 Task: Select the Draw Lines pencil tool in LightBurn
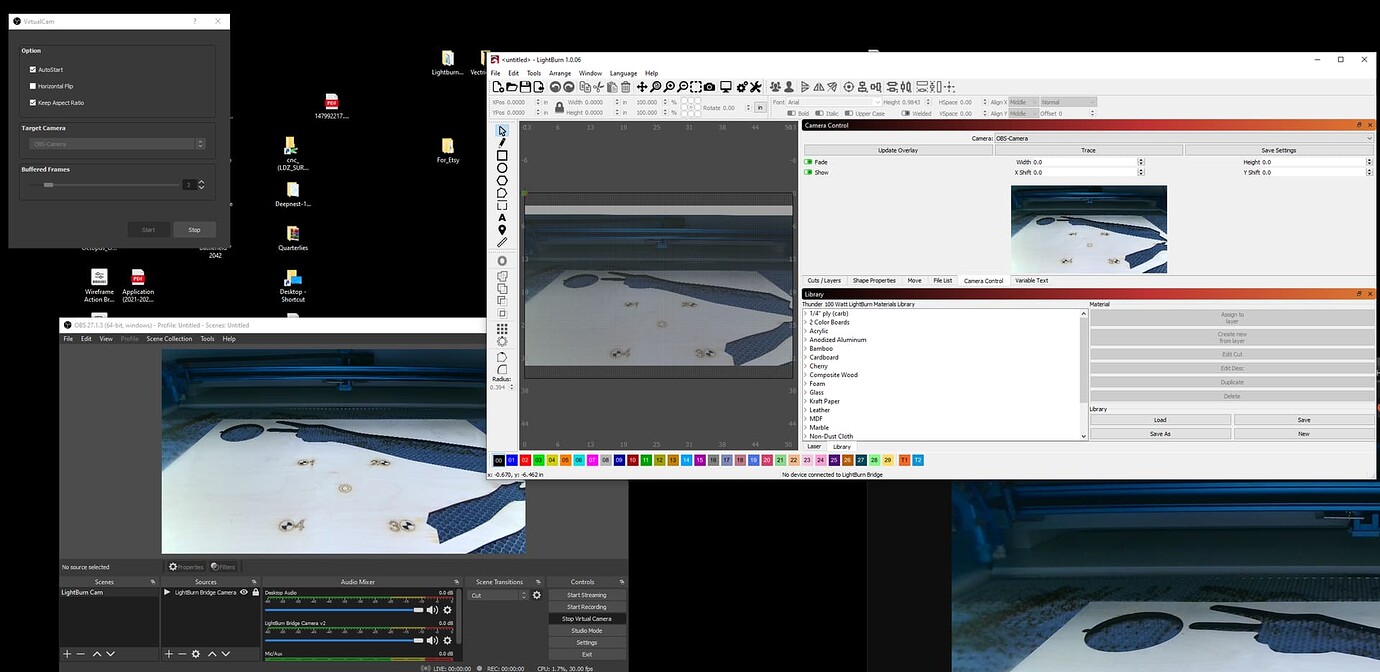point(502,143)
